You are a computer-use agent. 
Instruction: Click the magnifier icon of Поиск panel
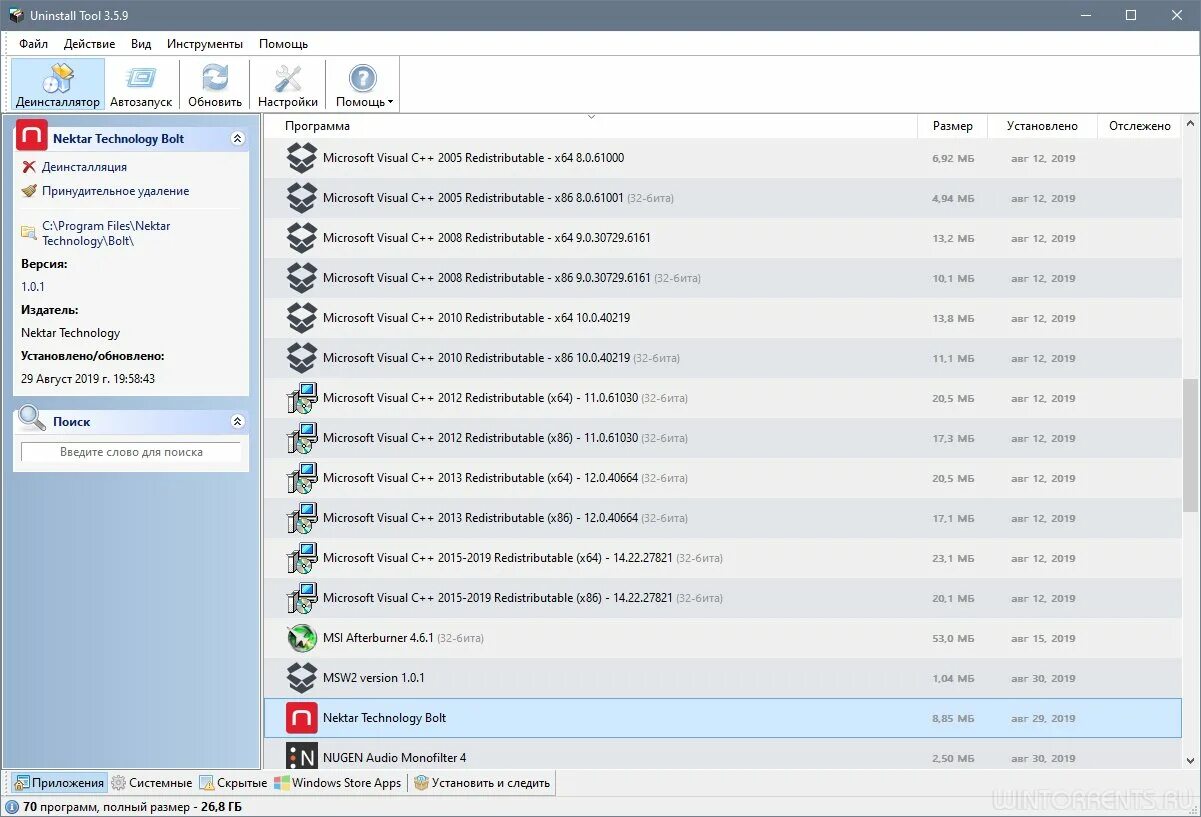coord(32,418)
